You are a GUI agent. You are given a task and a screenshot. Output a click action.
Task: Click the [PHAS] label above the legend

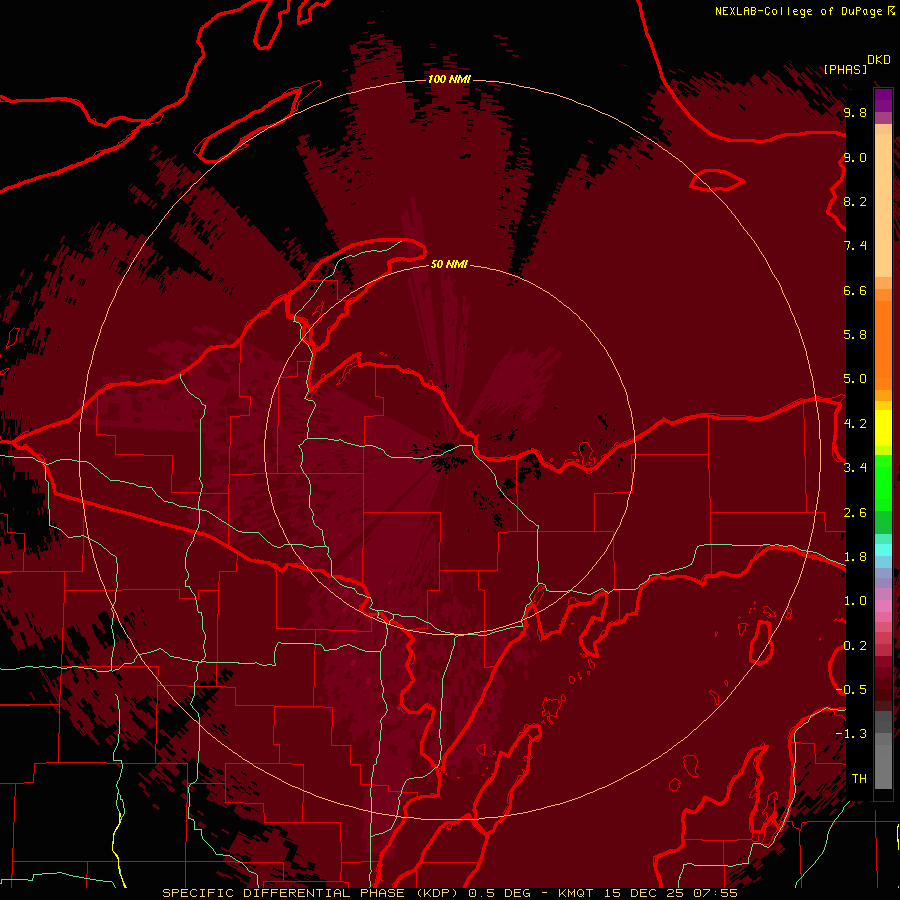845,69
